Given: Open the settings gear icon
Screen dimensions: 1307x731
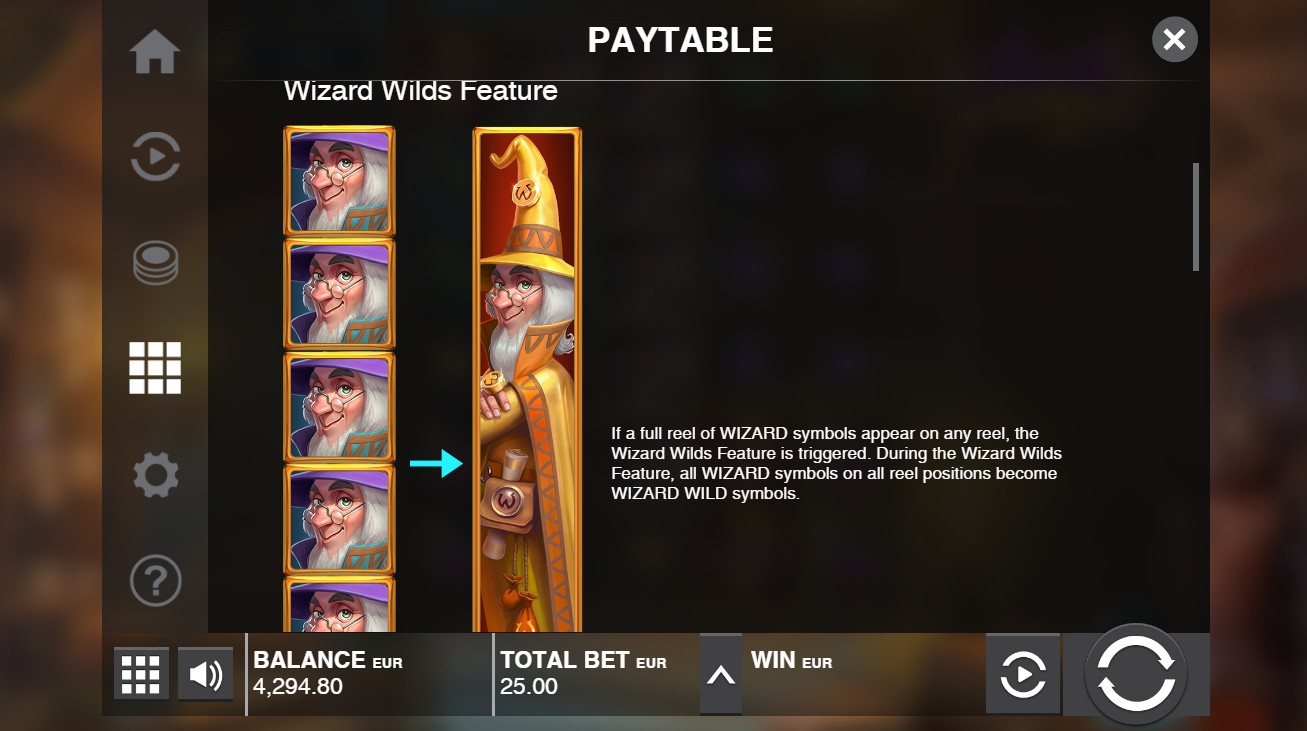Looking at the screenshot, I should tap(155, 474).
